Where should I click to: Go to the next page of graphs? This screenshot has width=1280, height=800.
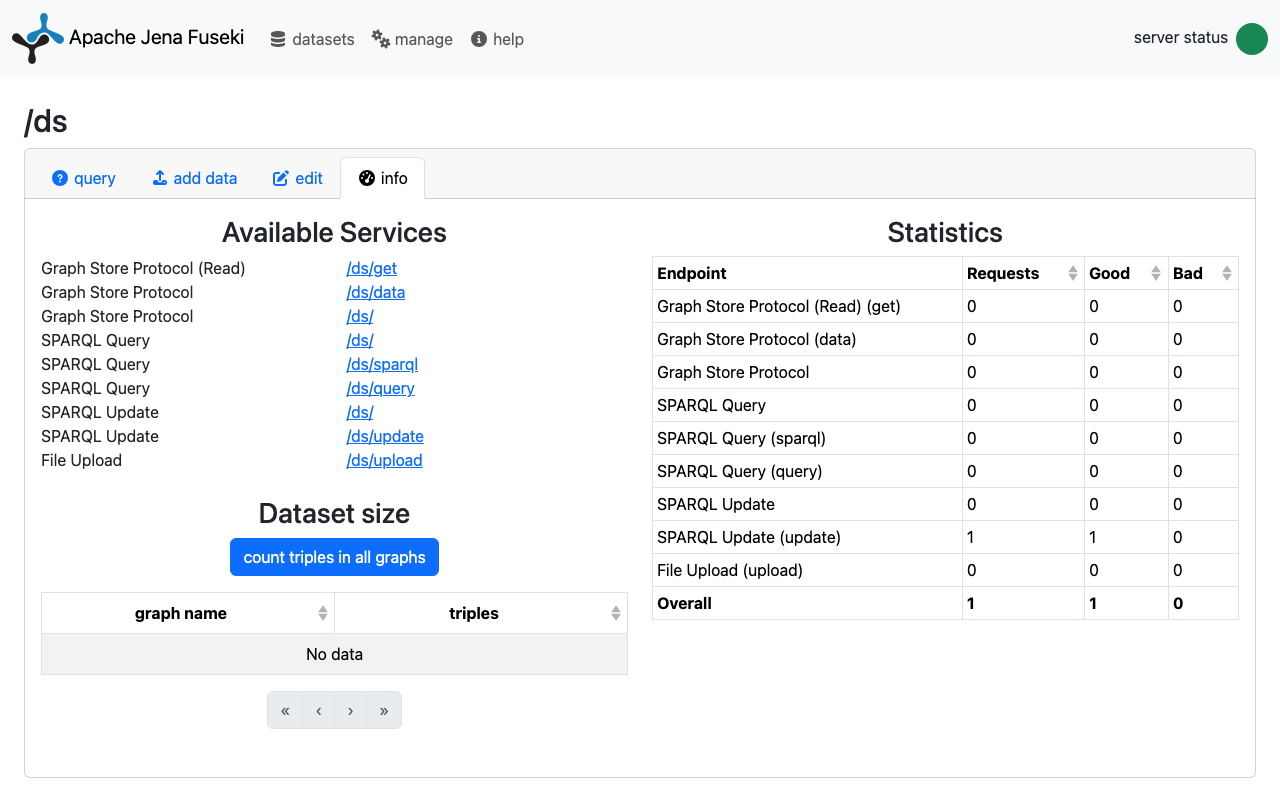pos(350,710)
